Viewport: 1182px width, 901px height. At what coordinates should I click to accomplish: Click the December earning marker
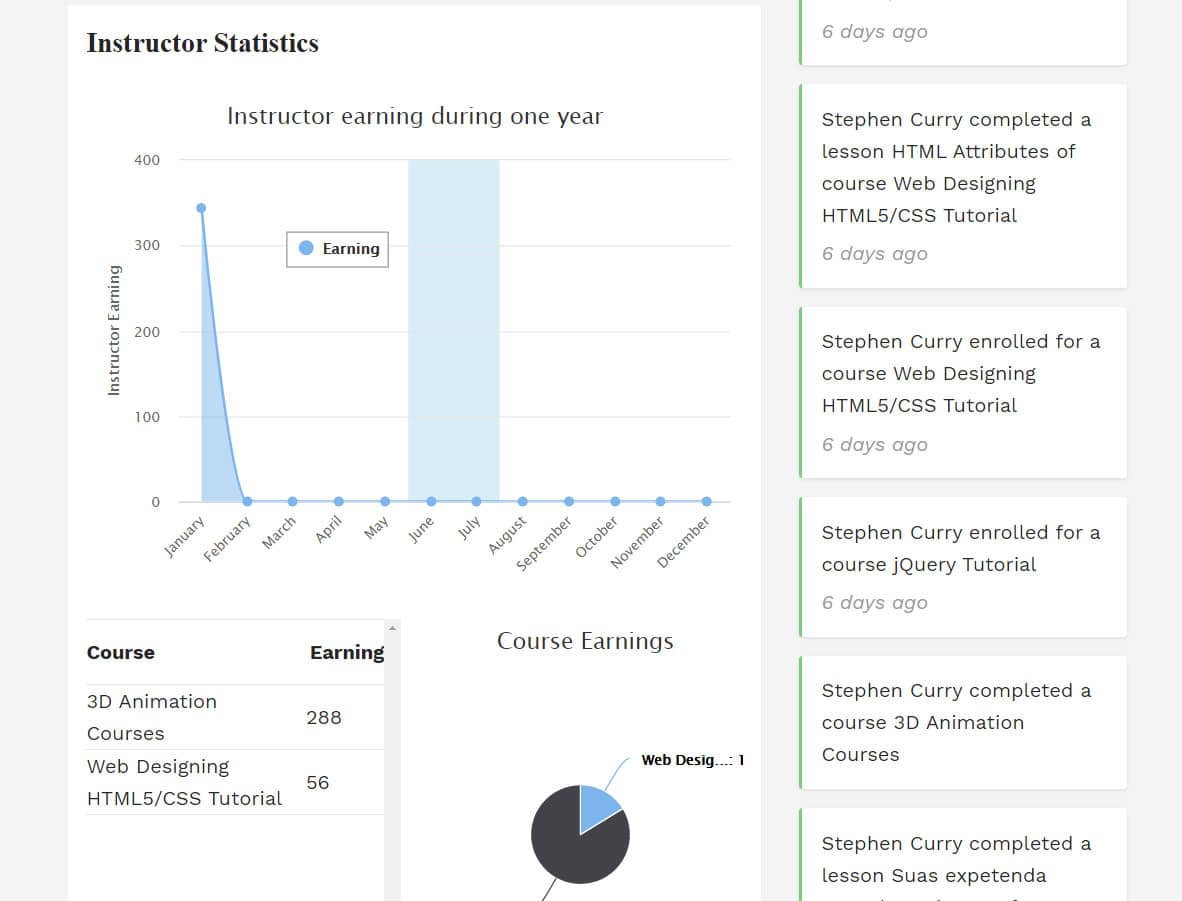pos(706,500)
